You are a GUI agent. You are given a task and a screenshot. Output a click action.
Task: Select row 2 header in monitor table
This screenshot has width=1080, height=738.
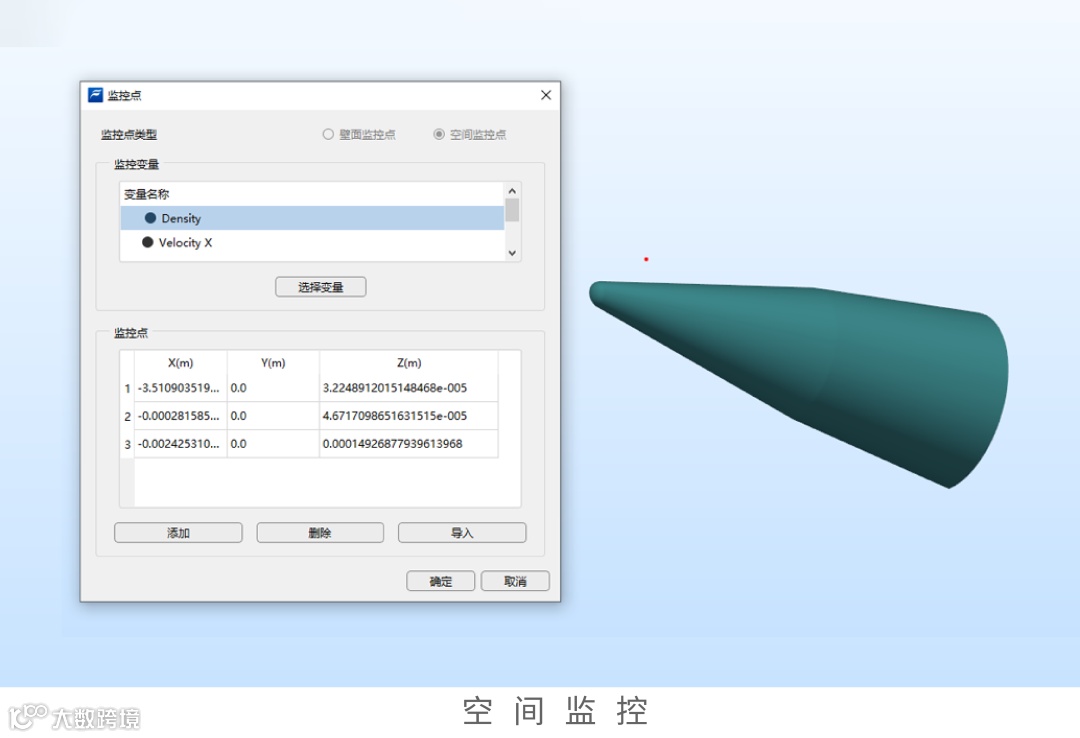[127, 416]
